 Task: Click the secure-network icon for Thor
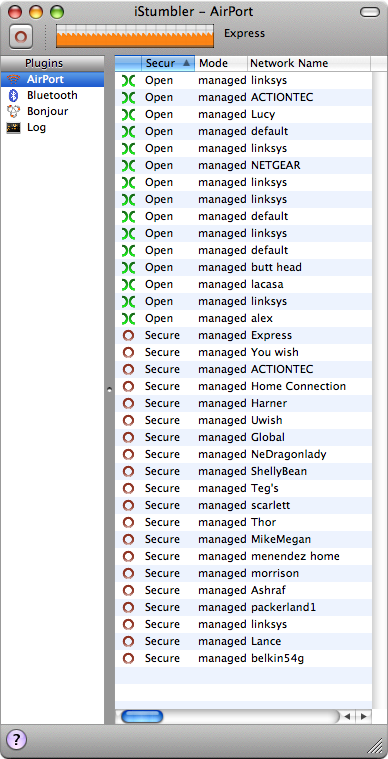coord(128,522)
